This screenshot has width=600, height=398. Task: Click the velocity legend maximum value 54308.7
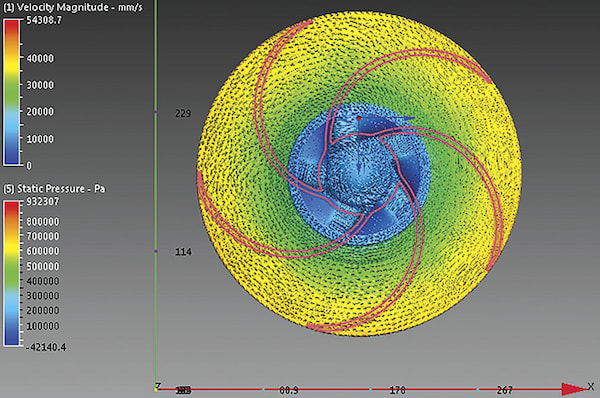tap(44, 20)
